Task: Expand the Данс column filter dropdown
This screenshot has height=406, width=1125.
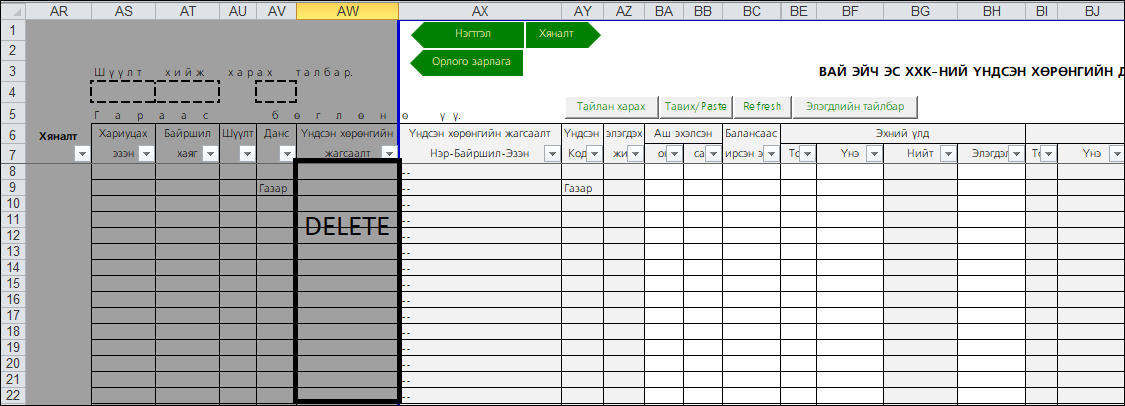Action: tap(286, 153)
